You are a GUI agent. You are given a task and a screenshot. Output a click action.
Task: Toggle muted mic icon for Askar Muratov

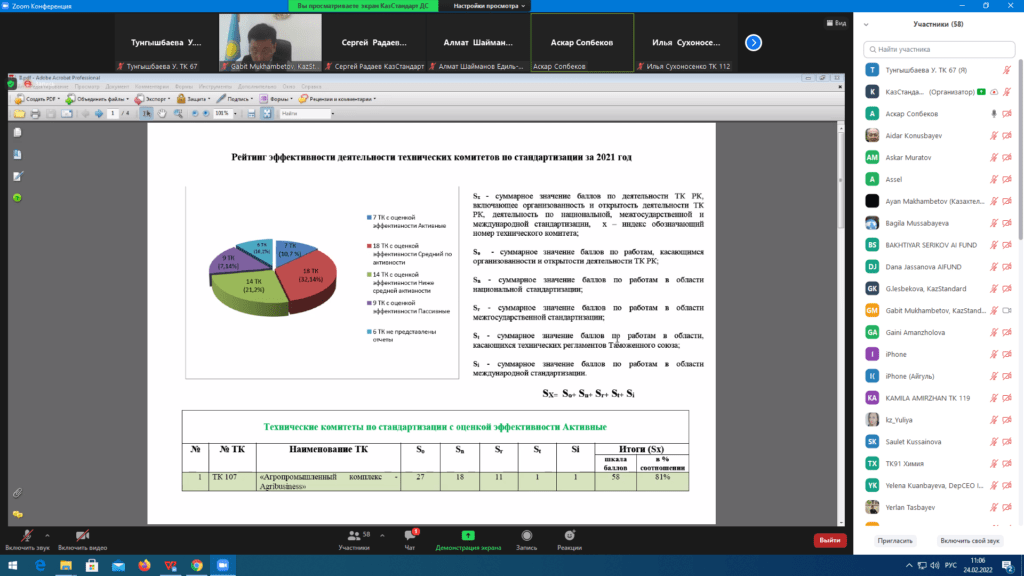point(994,157)
